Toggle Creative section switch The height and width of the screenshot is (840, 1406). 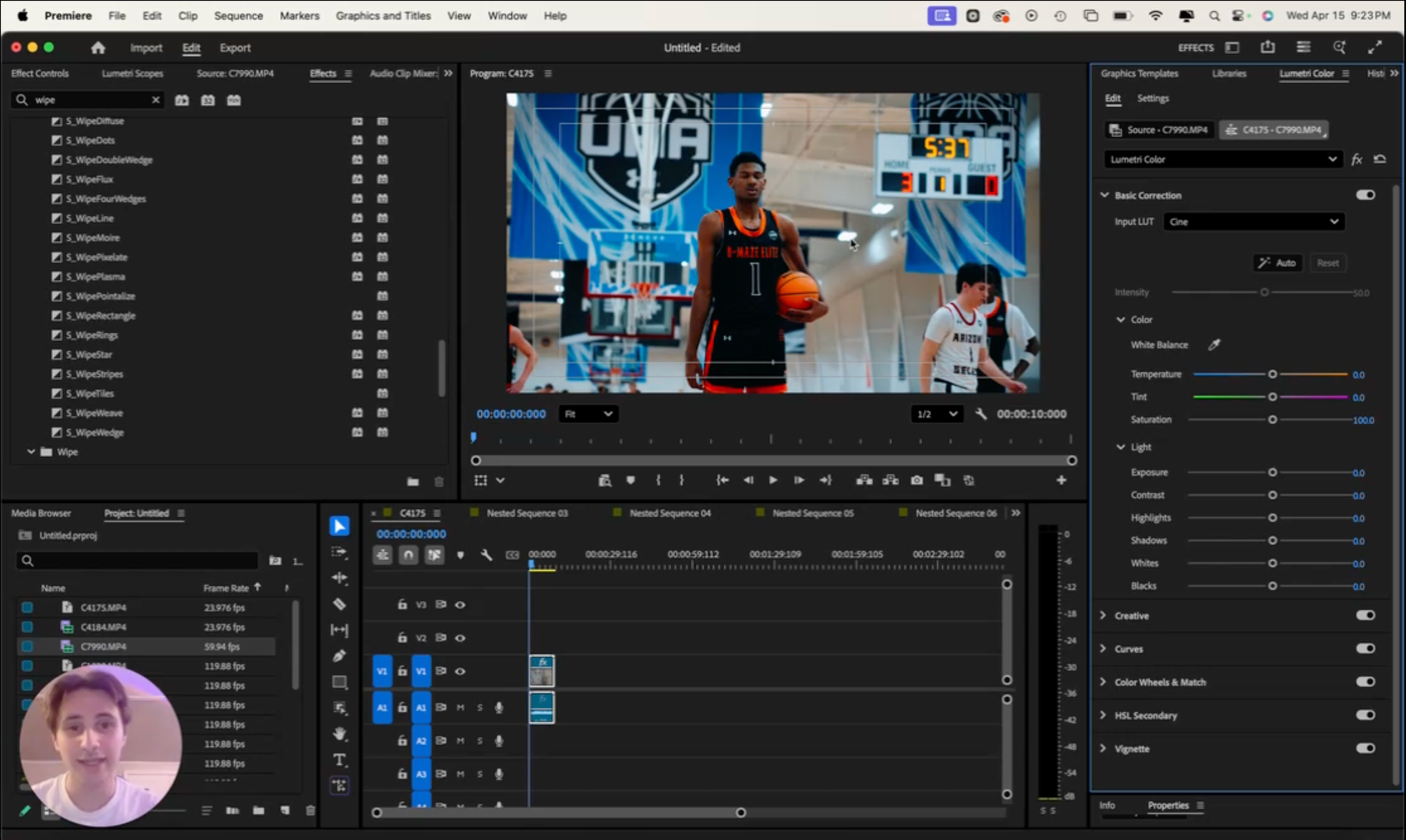click(x=1365, y=615)
